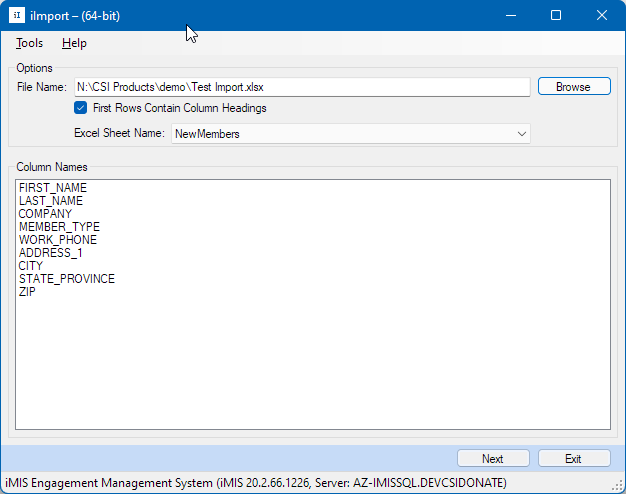This screenshot has height=494, width=626.
Task: Select CITY column name
Action: pos(31,266)
